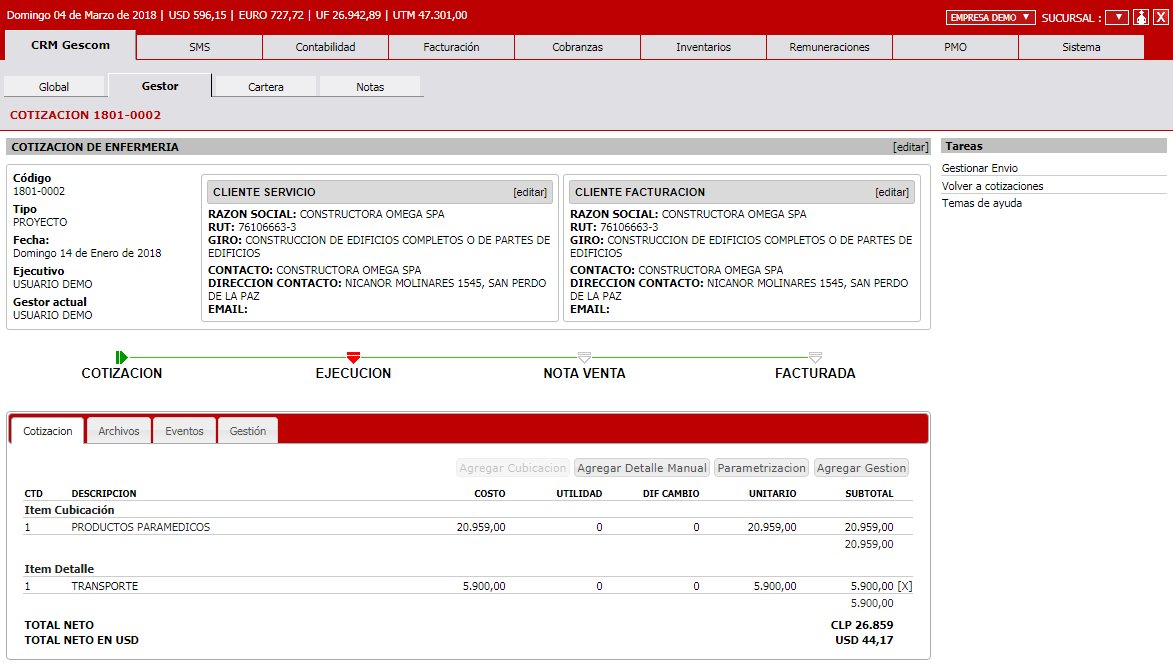Click the red EJECUCION stage marker

tap(353, 357)
